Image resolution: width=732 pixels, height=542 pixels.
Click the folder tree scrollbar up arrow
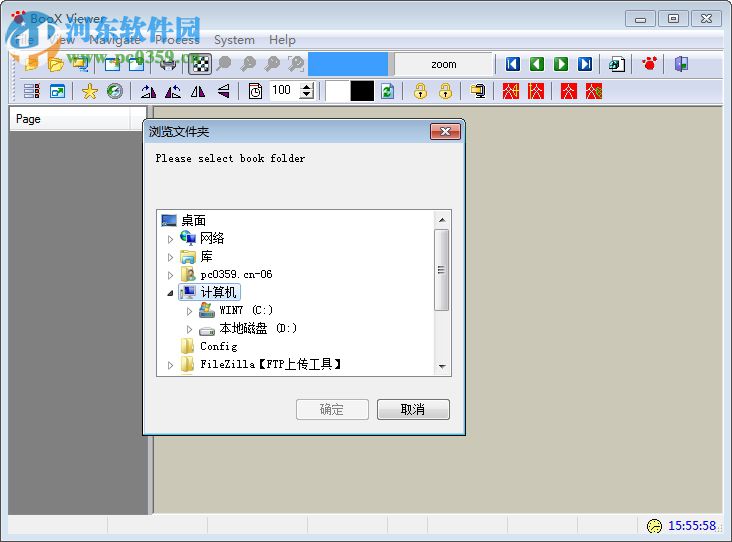(442, 219)
